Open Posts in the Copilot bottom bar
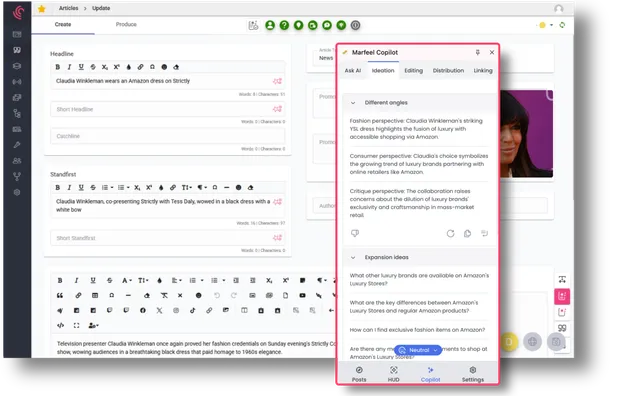The height and width of the screenshot is (396, 621). tap(359, 374)
